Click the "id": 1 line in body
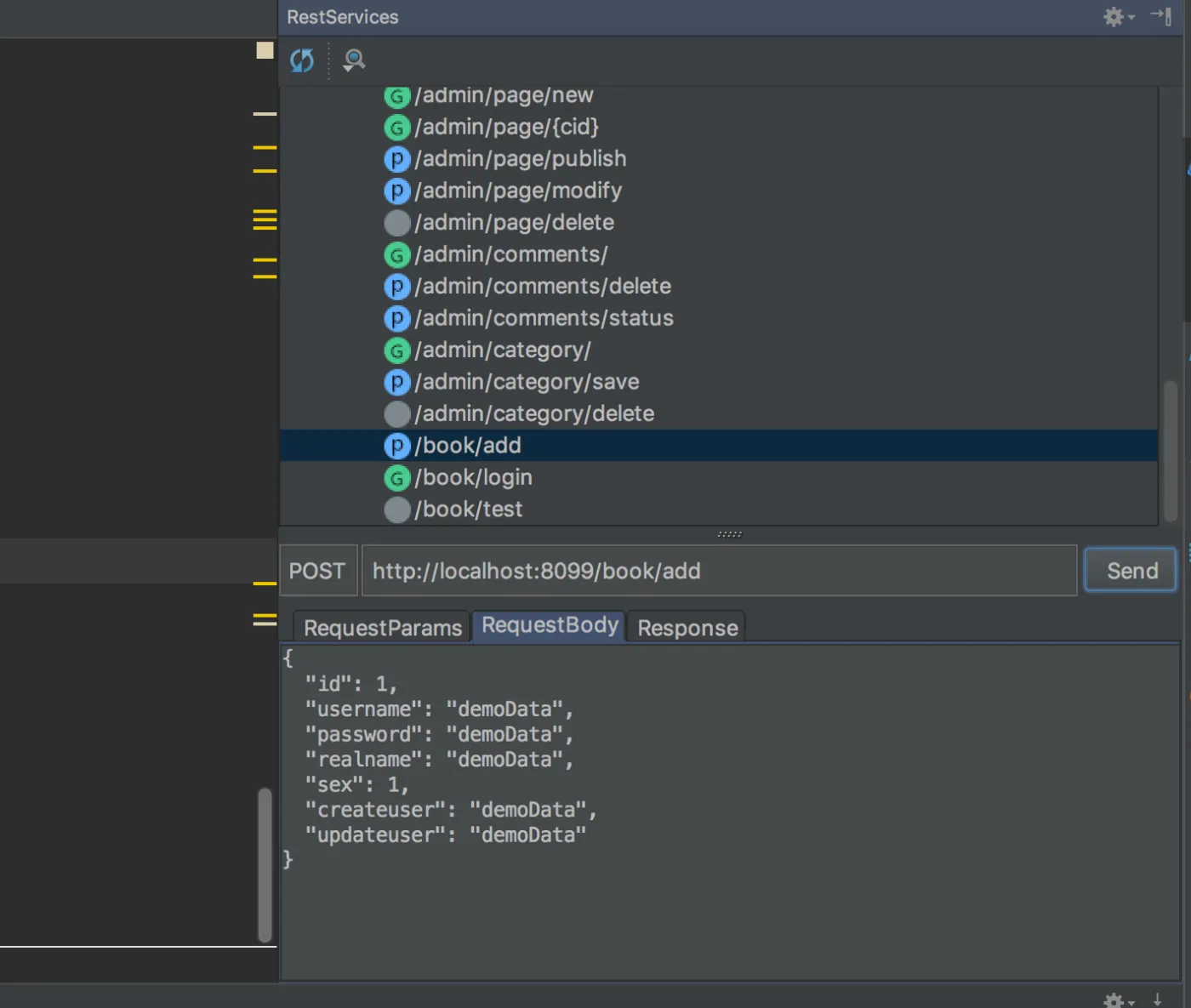1191x1008 pixels. [350, 684]
